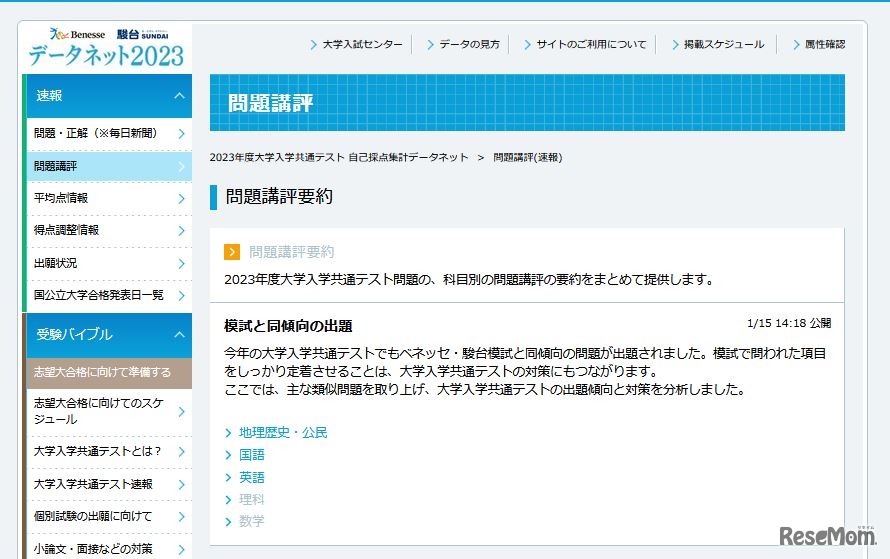
Task: Click chevron beside 小論文・面接などの対策
Action: click(x=182, y=549)
